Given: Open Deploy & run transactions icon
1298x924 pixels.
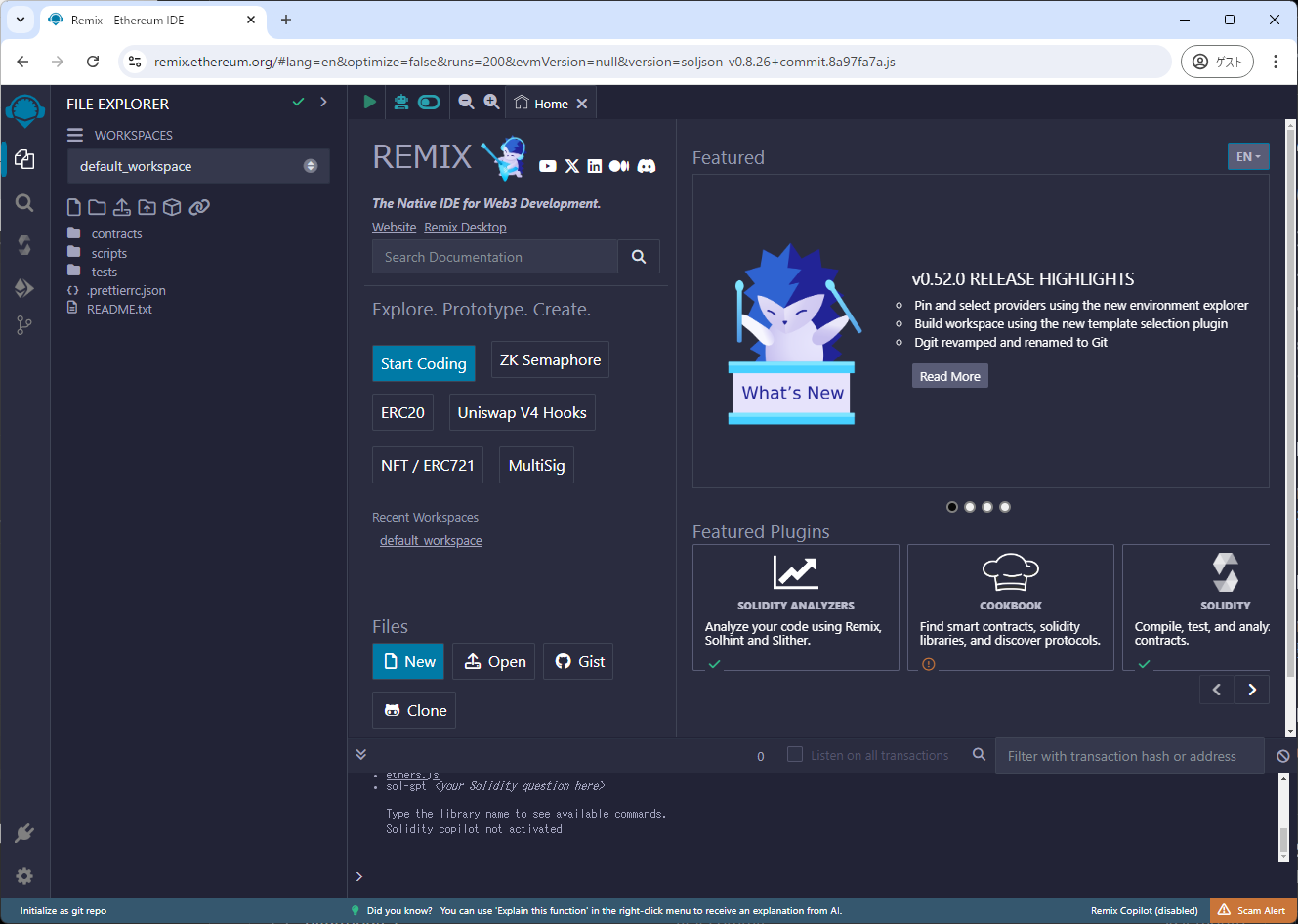Looking at the screenshot, I should pyautogui.click(x=24, y=287).
